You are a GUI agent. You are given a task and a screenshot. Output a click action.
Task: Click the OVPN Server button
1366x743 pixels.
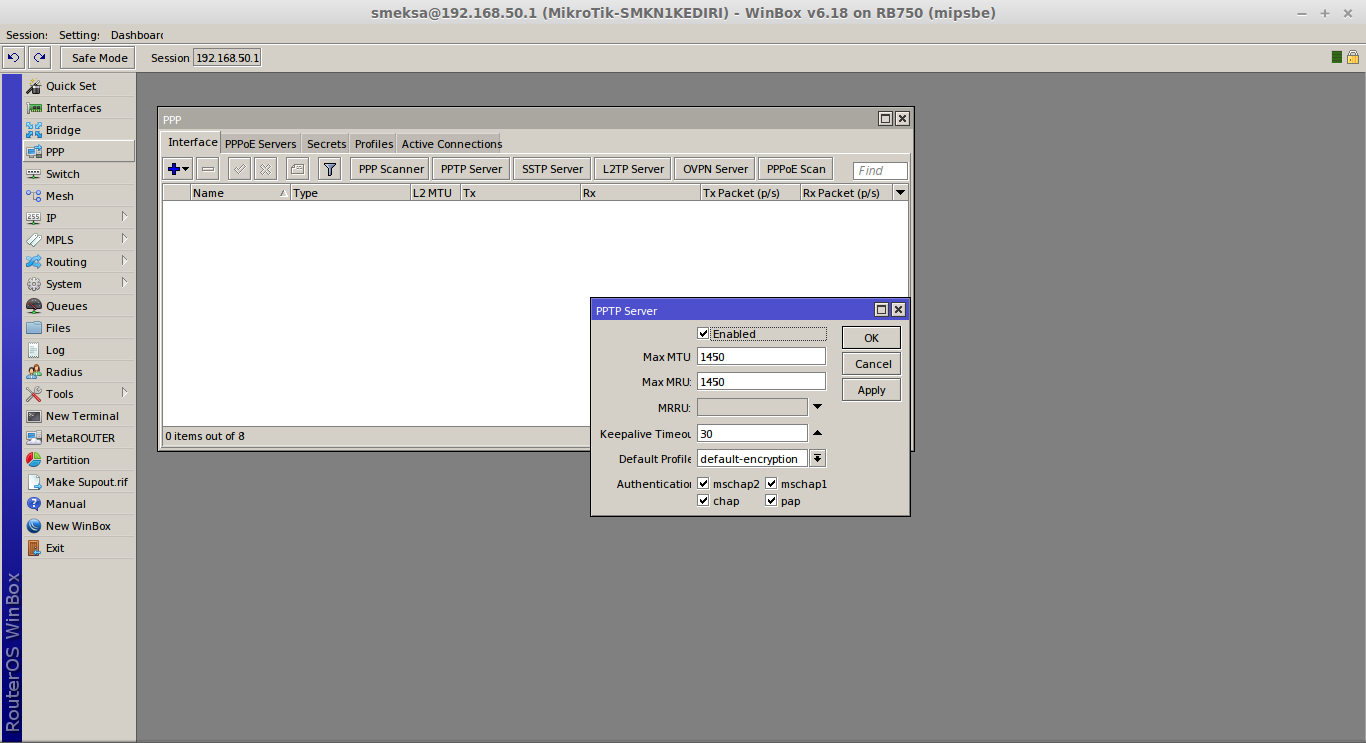[x=715, y=169]
